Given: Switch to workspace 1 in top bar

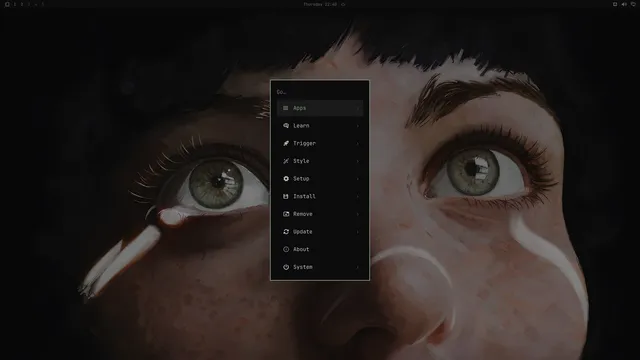Looking at the screenshot, I should [x=15, y=4].
